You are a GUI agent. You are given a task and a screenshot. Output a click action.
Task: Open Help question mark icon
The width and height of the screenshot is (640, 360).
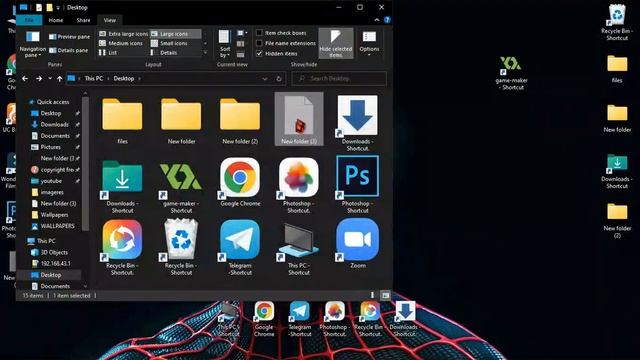(x=387, y=20)
